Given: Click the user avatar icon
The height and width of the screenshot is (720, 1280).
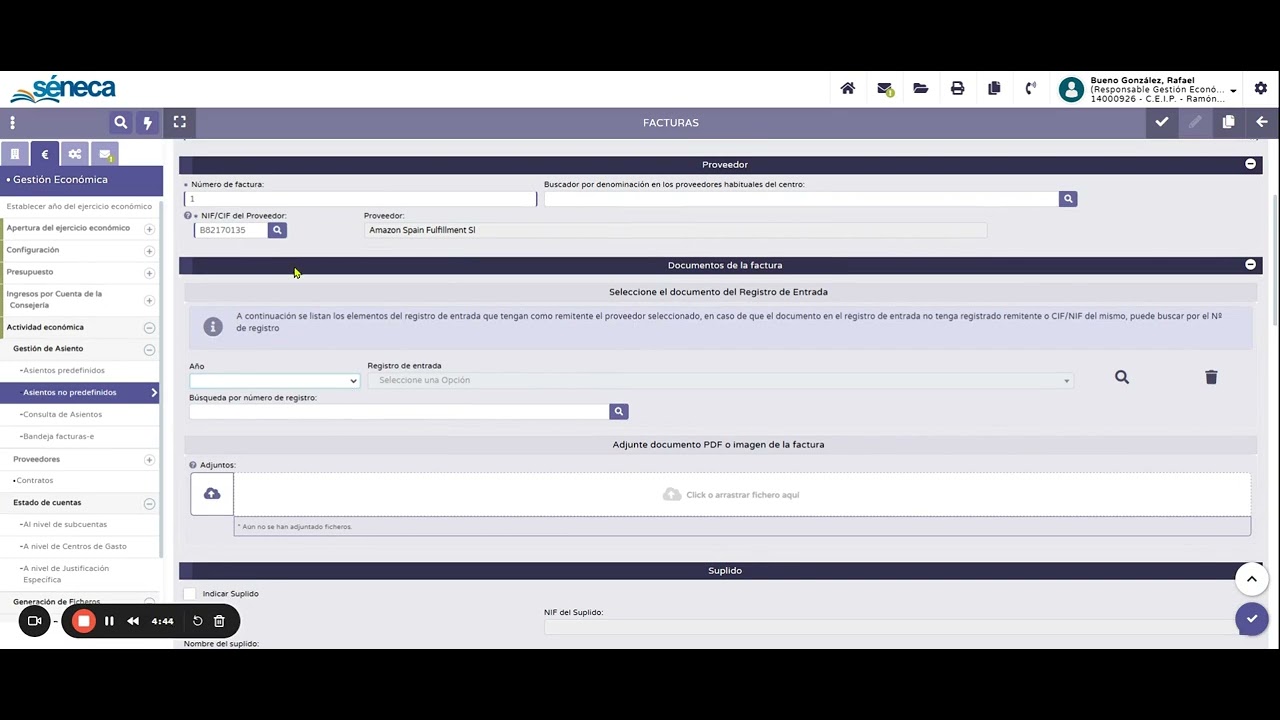Looking at the screenshot, I should point(1071,89).
